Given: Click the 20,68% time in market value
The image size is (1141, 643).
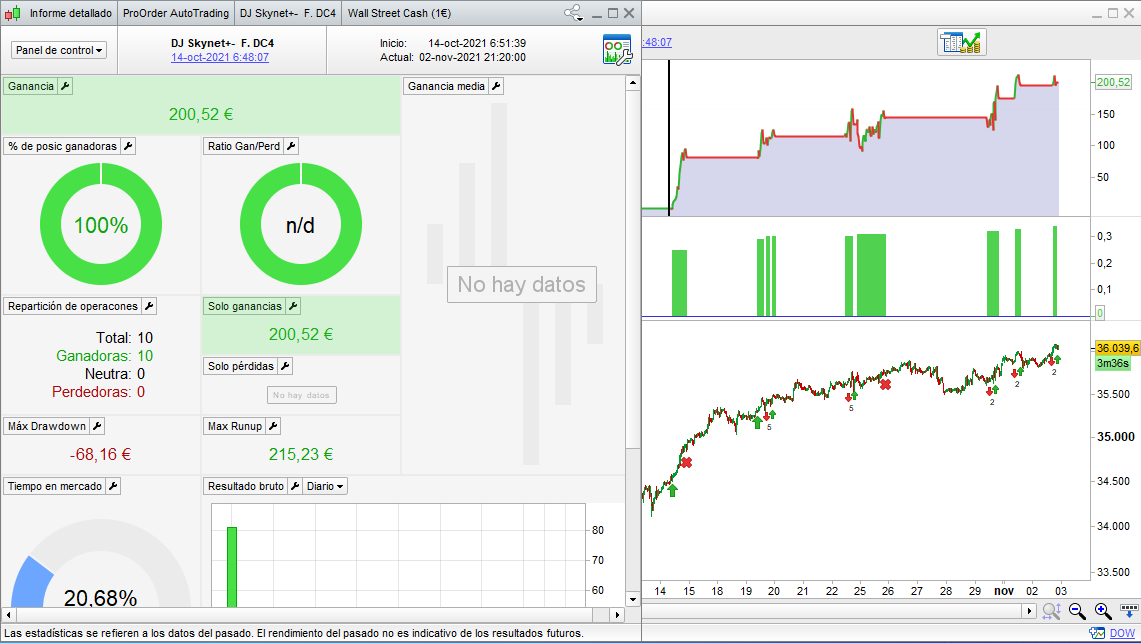Looking at the screenshot, I should pyautogui.click(x=100, y=598).
